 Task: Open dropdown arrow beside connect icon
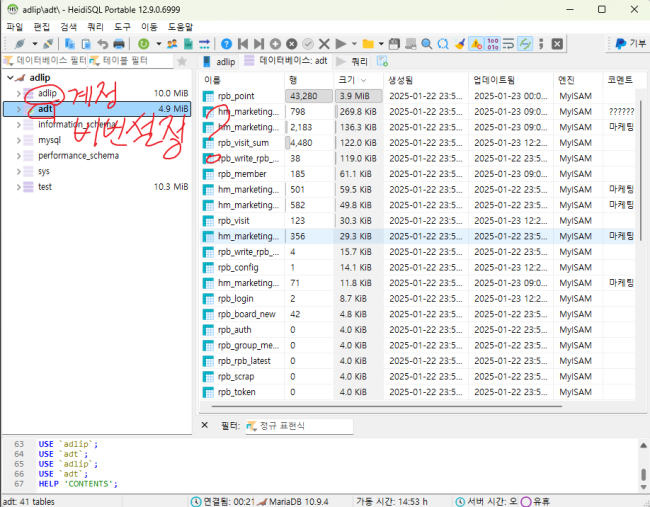(35, 44)
